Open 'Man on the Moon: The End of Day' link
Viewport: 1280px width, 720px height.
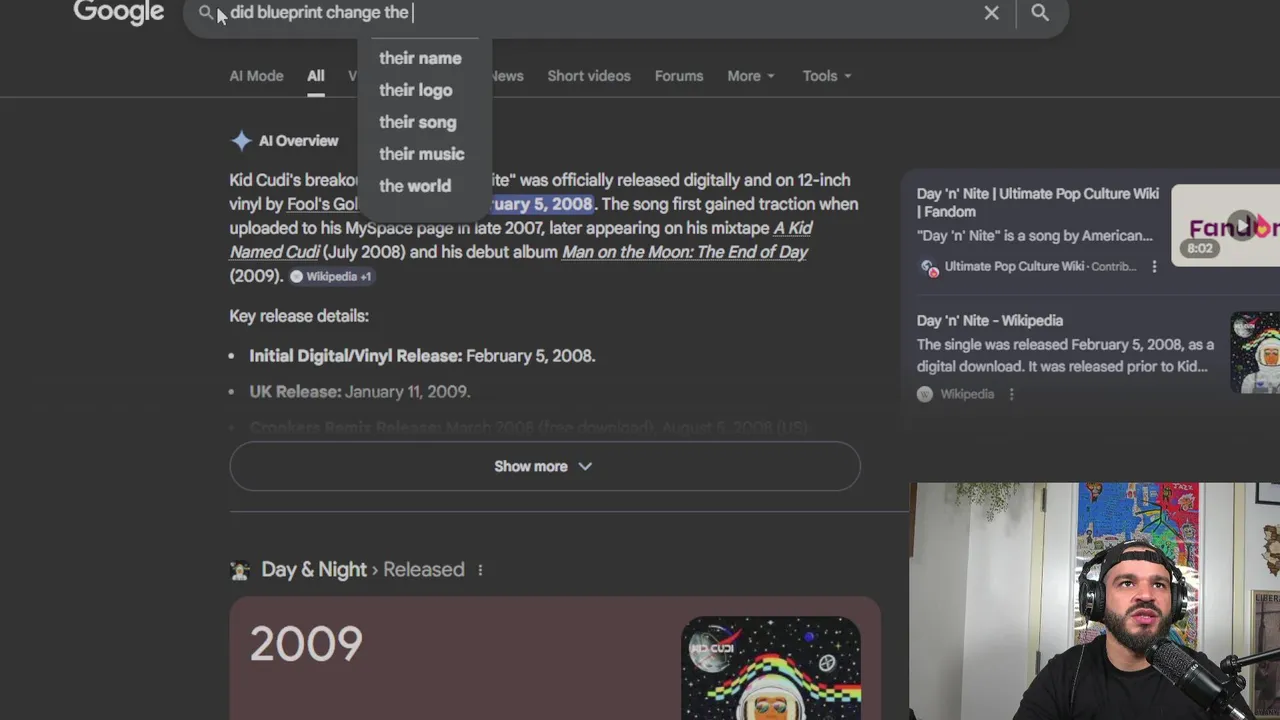point(684,252)
